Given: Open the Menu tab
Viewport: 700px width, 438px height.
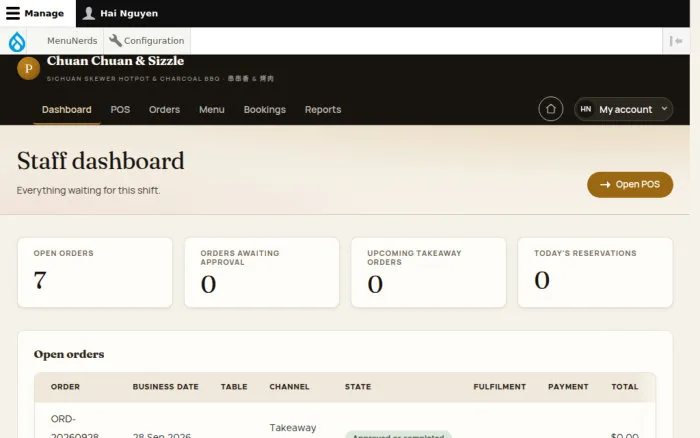Looking at the screenshot, I should [x=212, y=110].
